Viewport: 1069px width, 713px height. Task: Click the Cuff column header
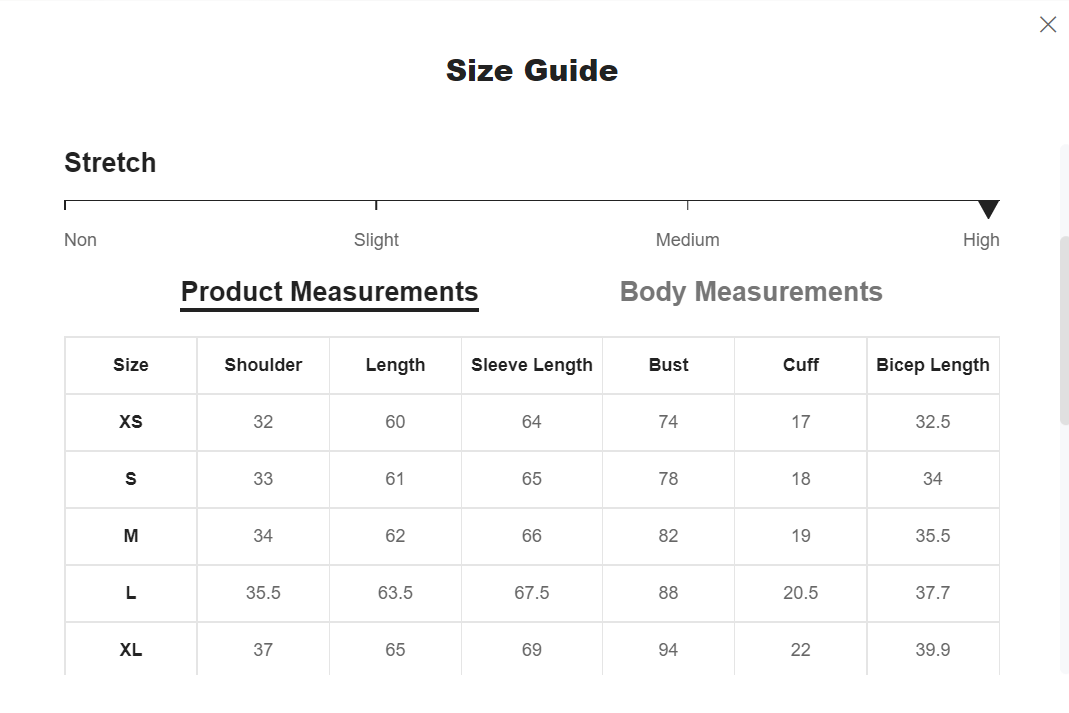click(800, 365)
